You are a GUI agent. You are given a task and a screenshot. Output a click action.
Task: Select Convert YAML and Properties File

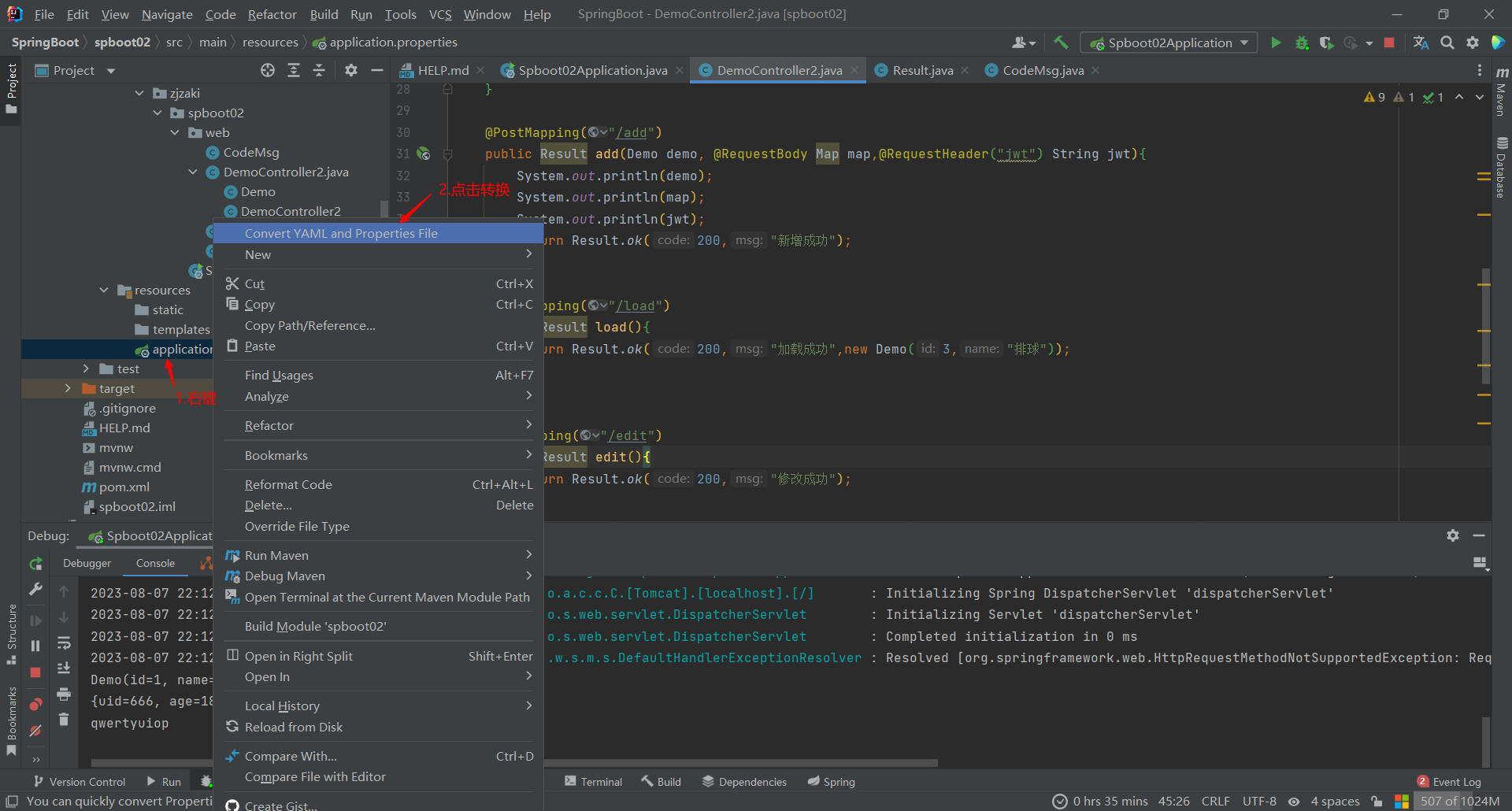[378, 233]
